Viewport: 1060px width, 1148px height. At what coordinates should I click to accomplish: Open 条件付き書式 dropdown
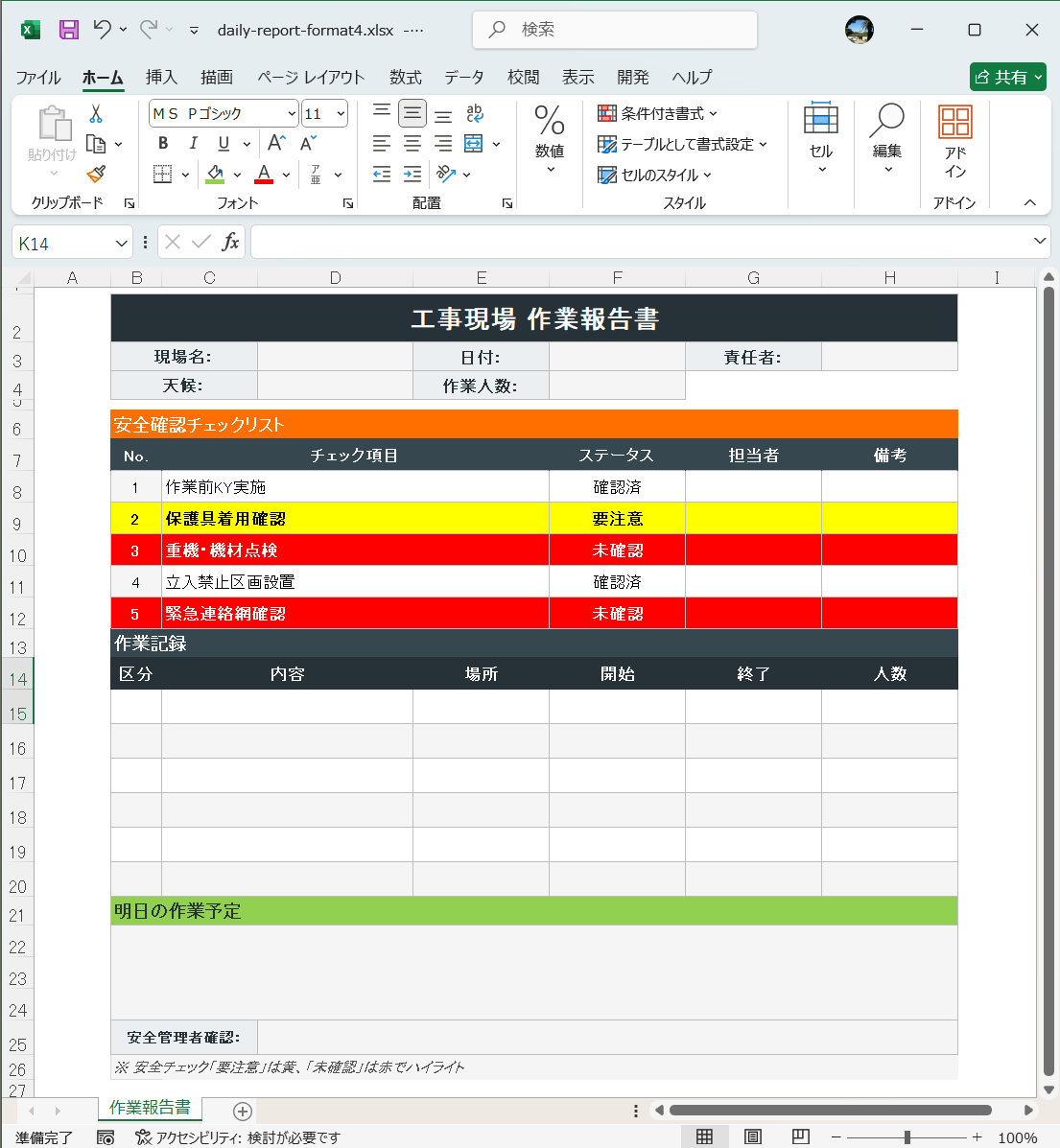point(657,113)
